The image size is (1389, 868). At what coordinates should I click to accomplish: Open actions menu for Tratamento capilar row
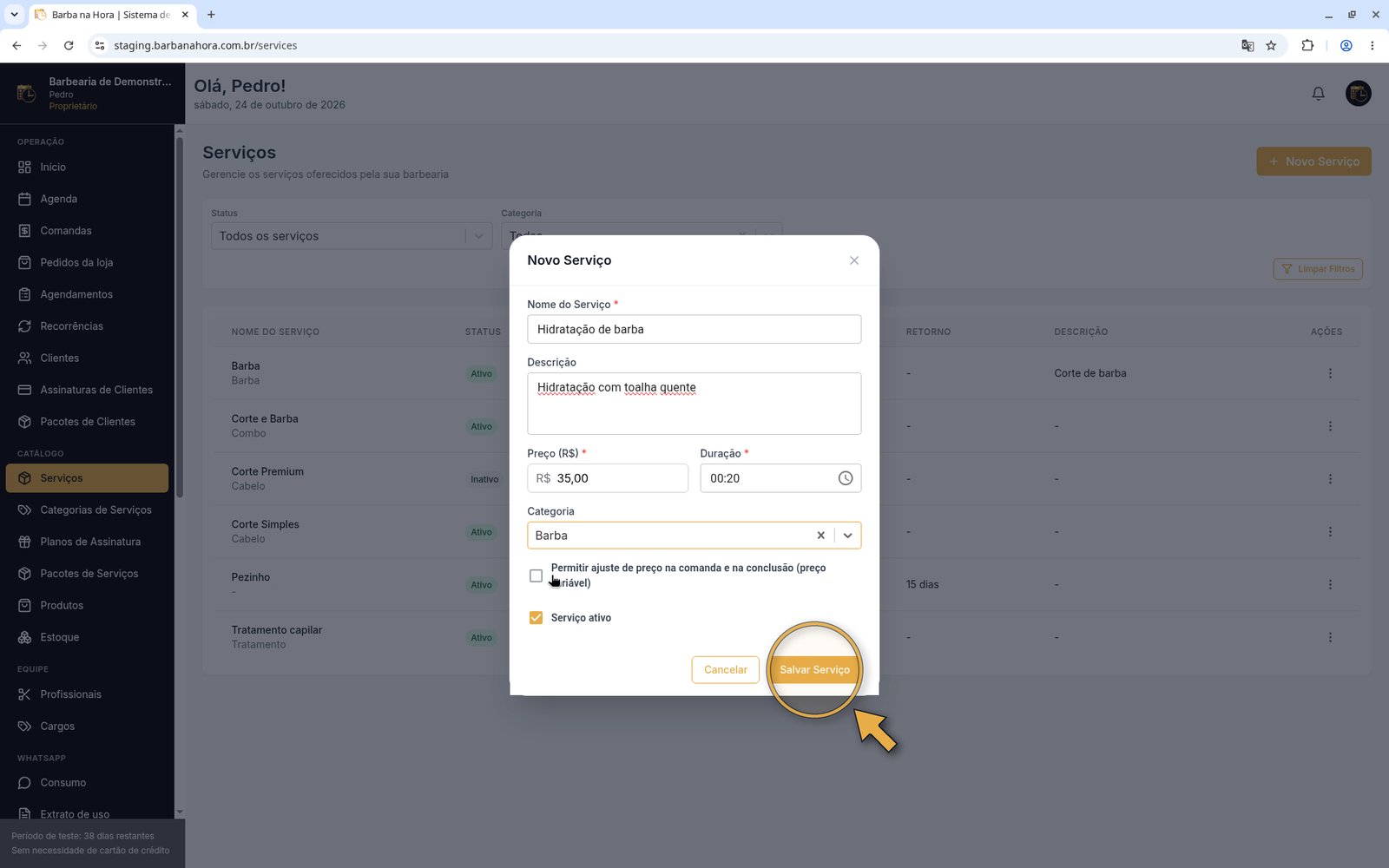click(1330, 638)
